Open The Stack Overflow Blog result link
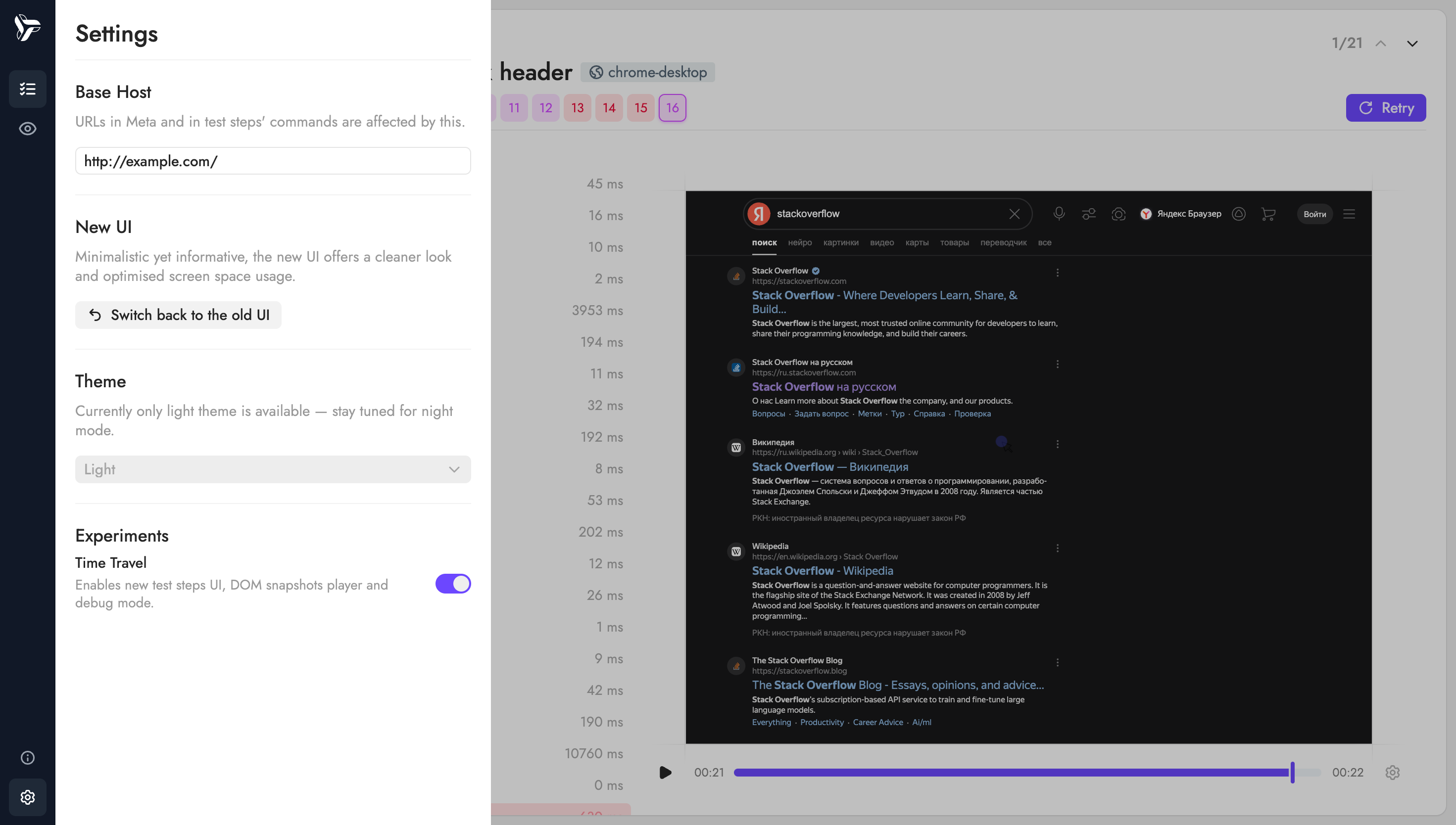 (x=898, y=685)
